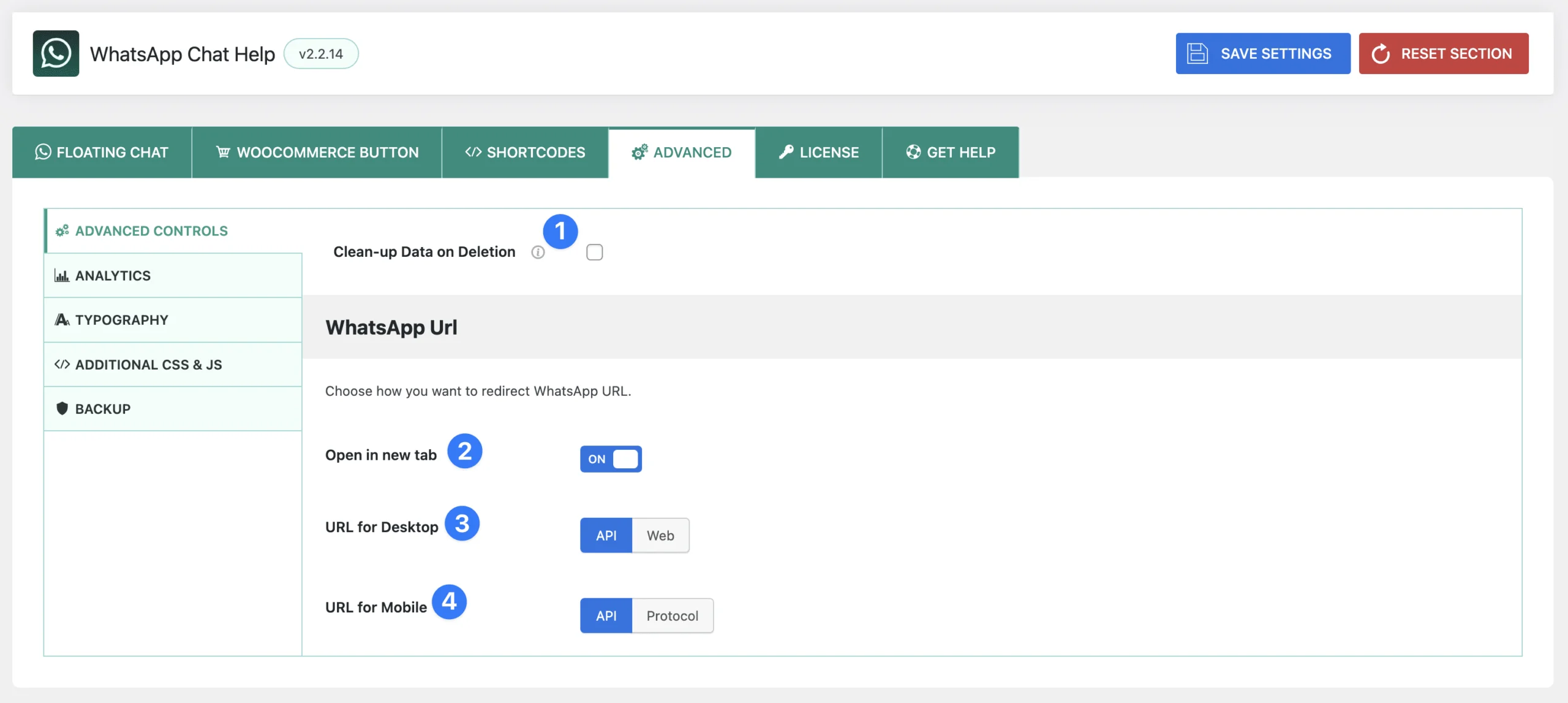The image size is (1568, 703).
Task: Open the Typography section
Action: [173, 320]
